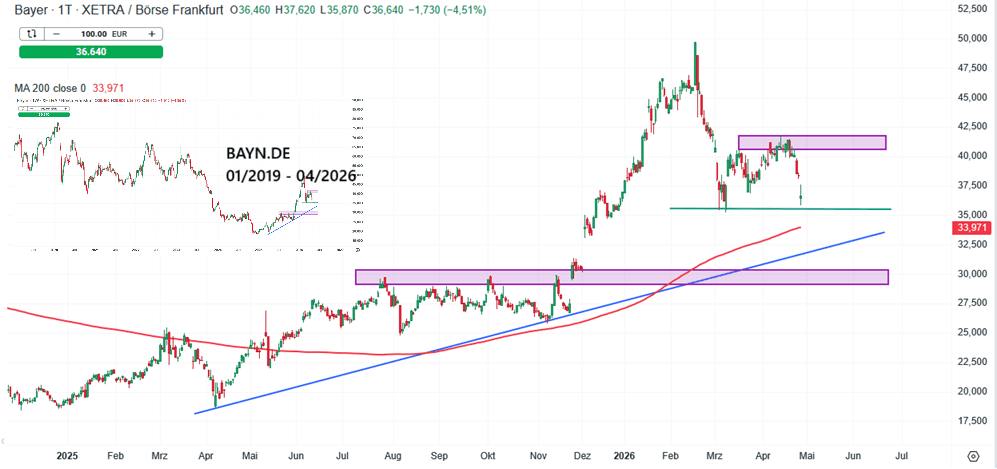Click the swap buy/sell arrows icon
This screenshot has height=469, width=997.
[33, 34]
